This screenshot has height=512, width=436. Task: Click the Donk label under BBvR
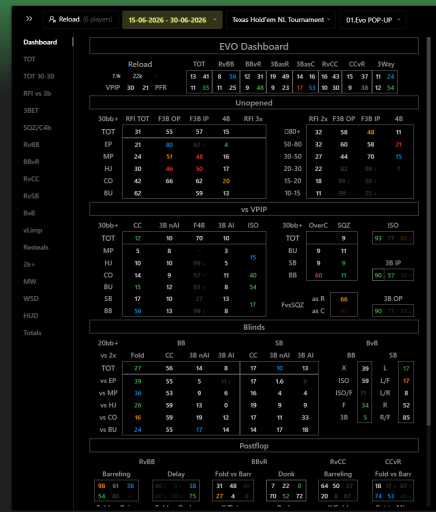coord(286,474)
